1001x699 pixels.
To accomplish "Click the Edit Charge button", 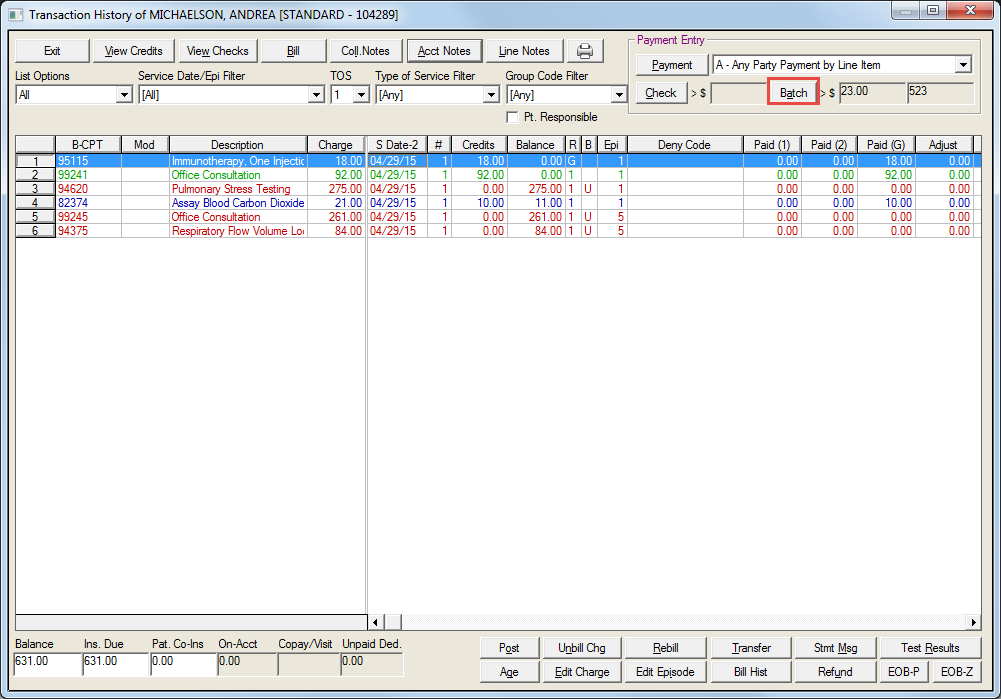I will point(582,672).
